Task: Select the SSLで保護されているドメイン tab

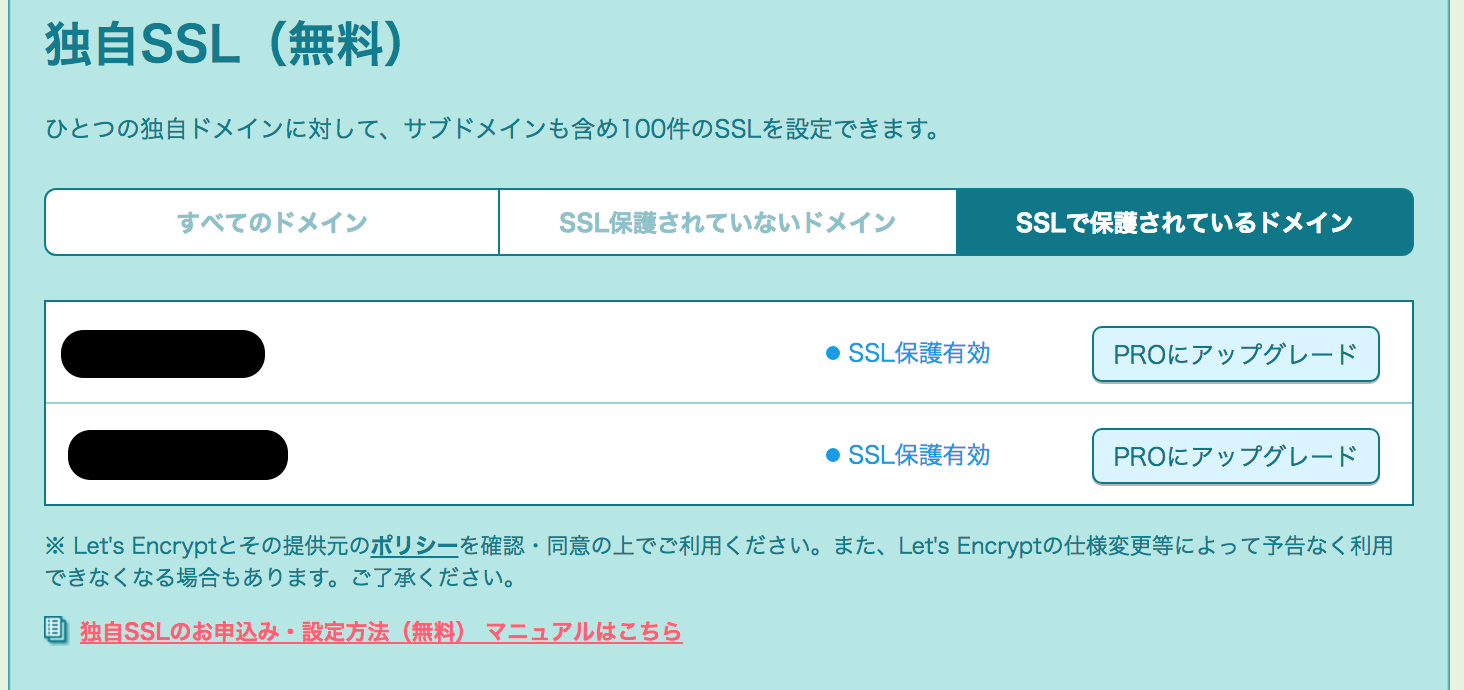Action: (x=1185, y=222)
